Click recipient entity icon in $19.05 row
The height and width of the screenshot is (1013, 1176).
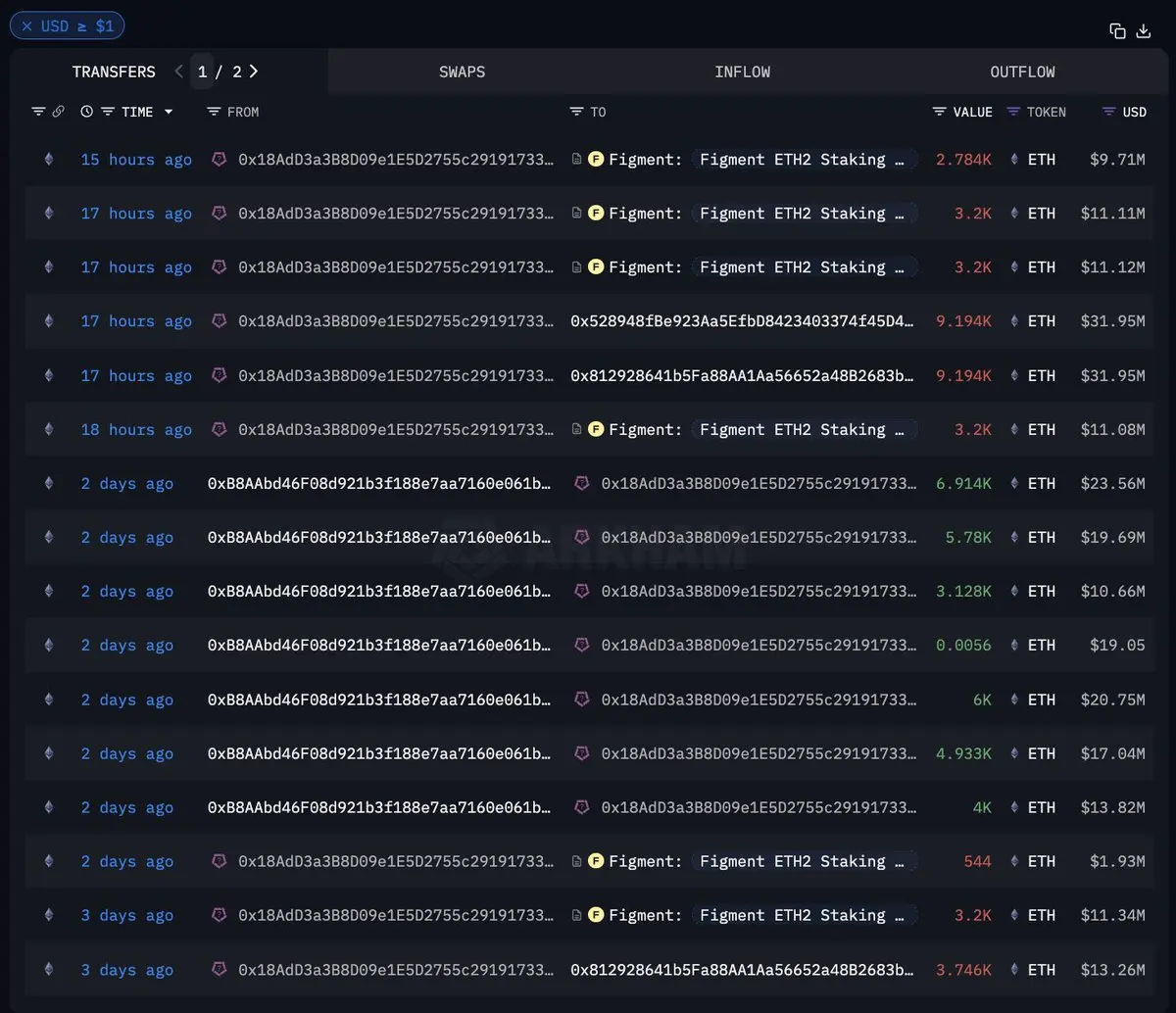coord(582,645)
